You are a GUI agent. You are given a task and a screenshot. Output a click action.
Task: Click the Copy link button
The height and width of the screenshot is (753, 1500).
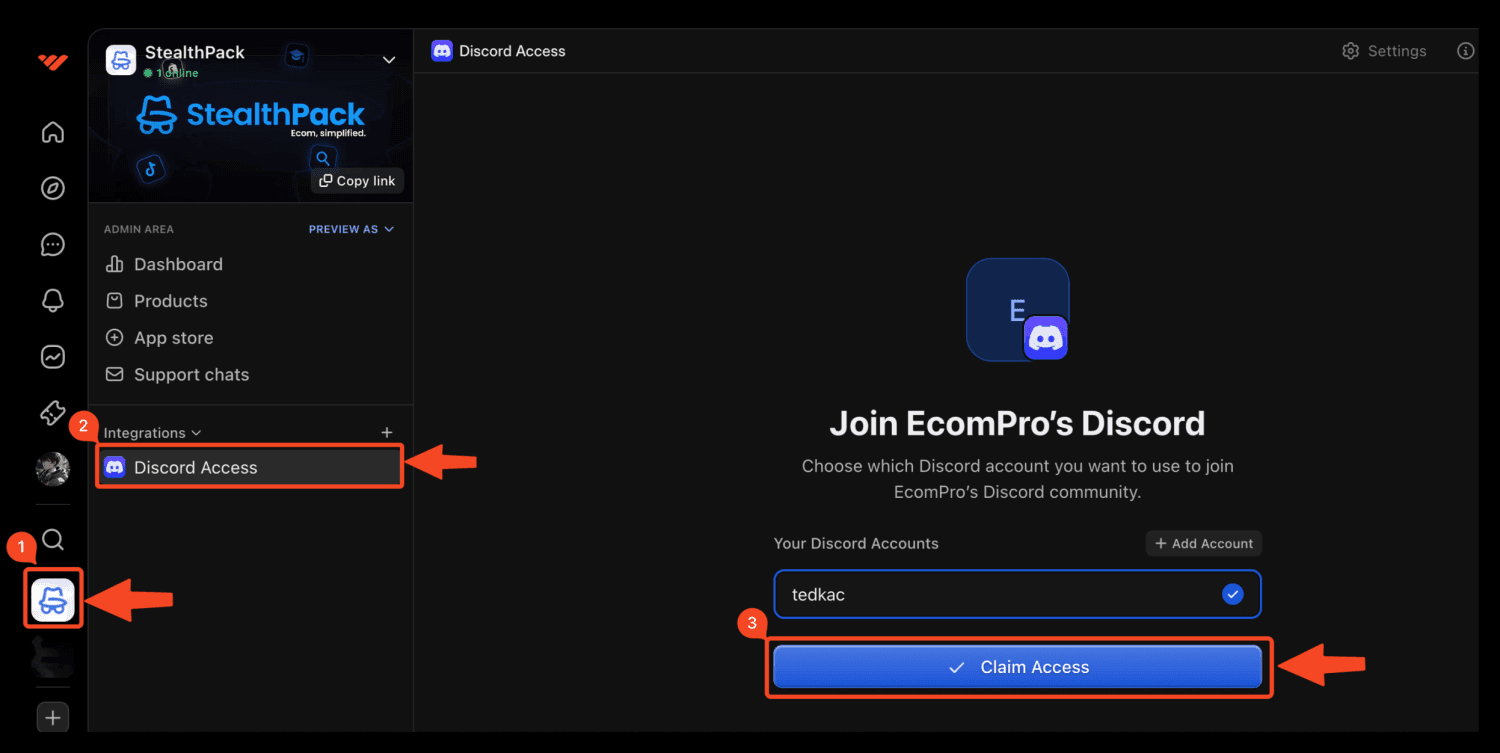[357, 181]
